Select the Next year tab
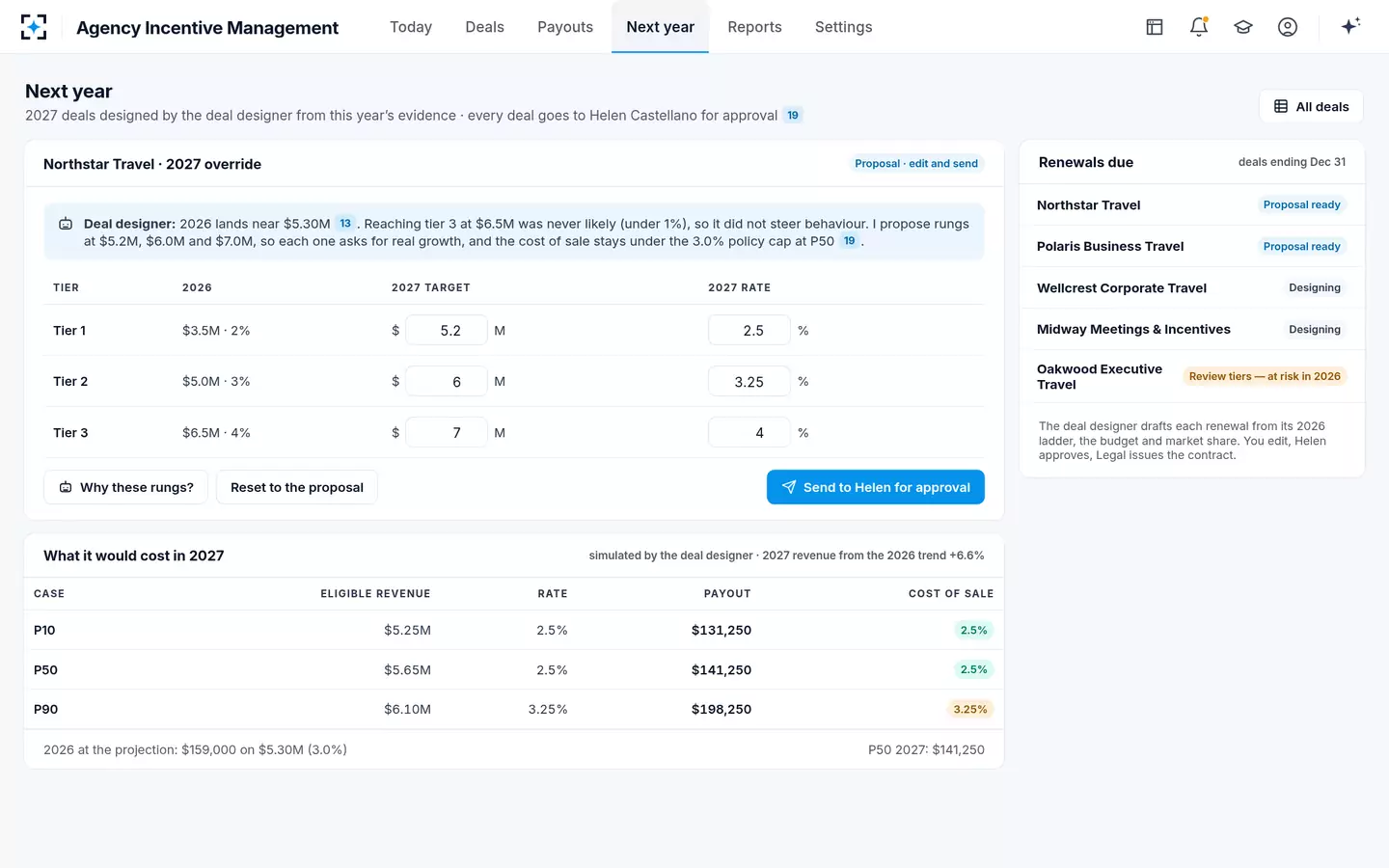 660,27
